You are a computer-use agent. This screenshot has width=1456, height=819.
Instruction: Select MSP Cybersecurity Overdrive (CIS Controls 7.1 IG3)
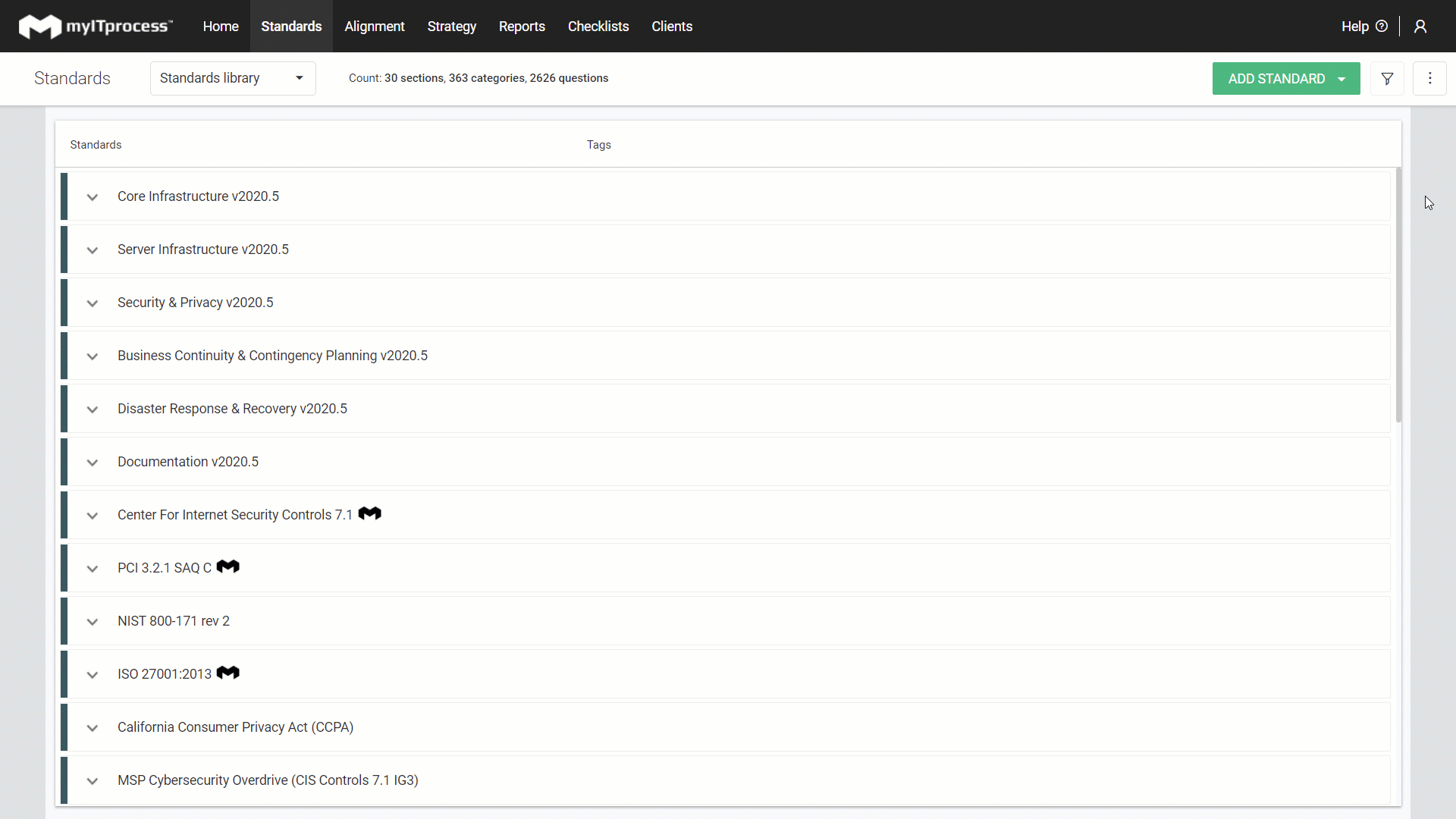(x=268, y=780)
